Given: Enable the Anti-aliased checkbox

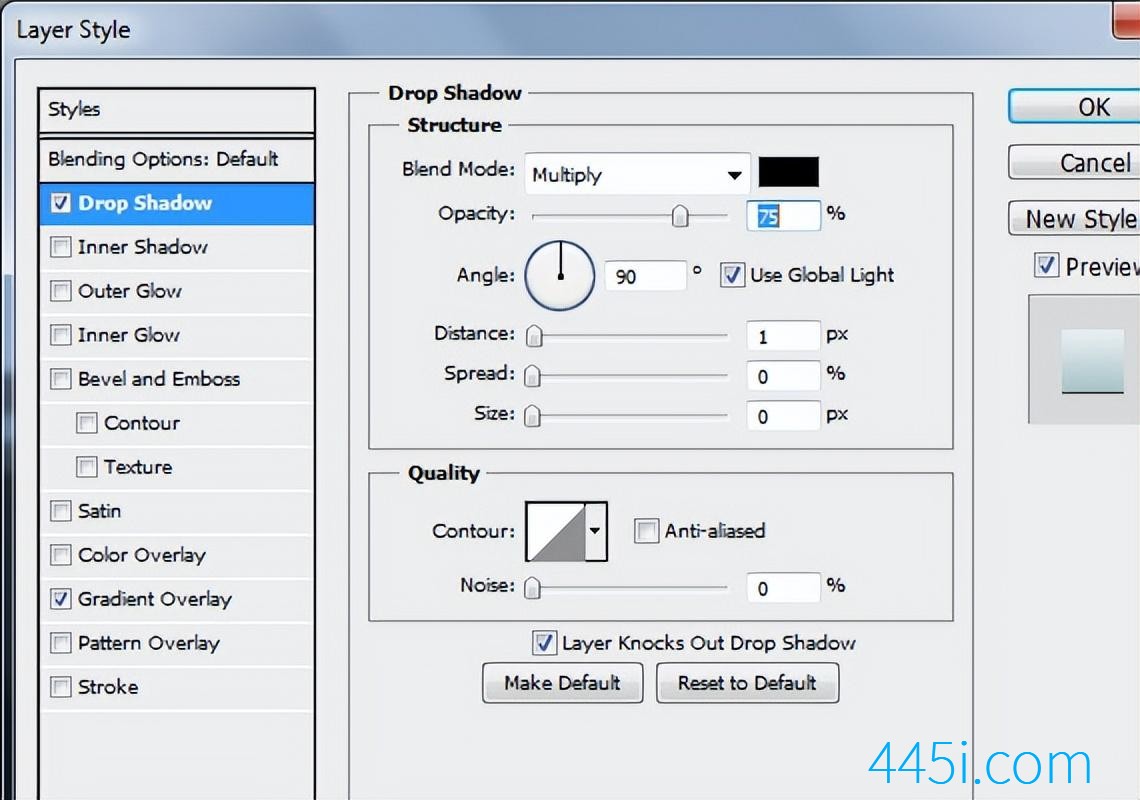Looking at the screenshot, I should point(646,531).
